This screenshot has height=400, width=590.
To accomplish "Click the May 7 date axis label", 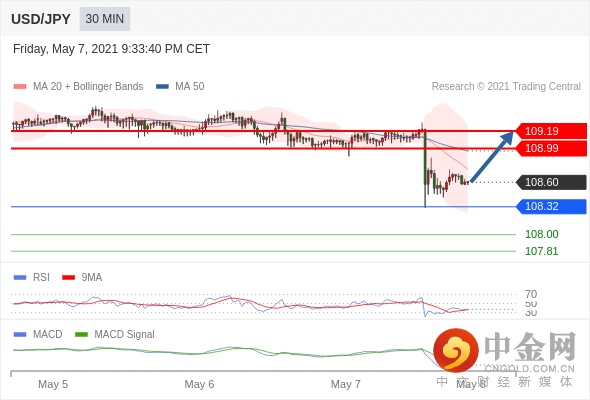I will (x=345, y=384).
